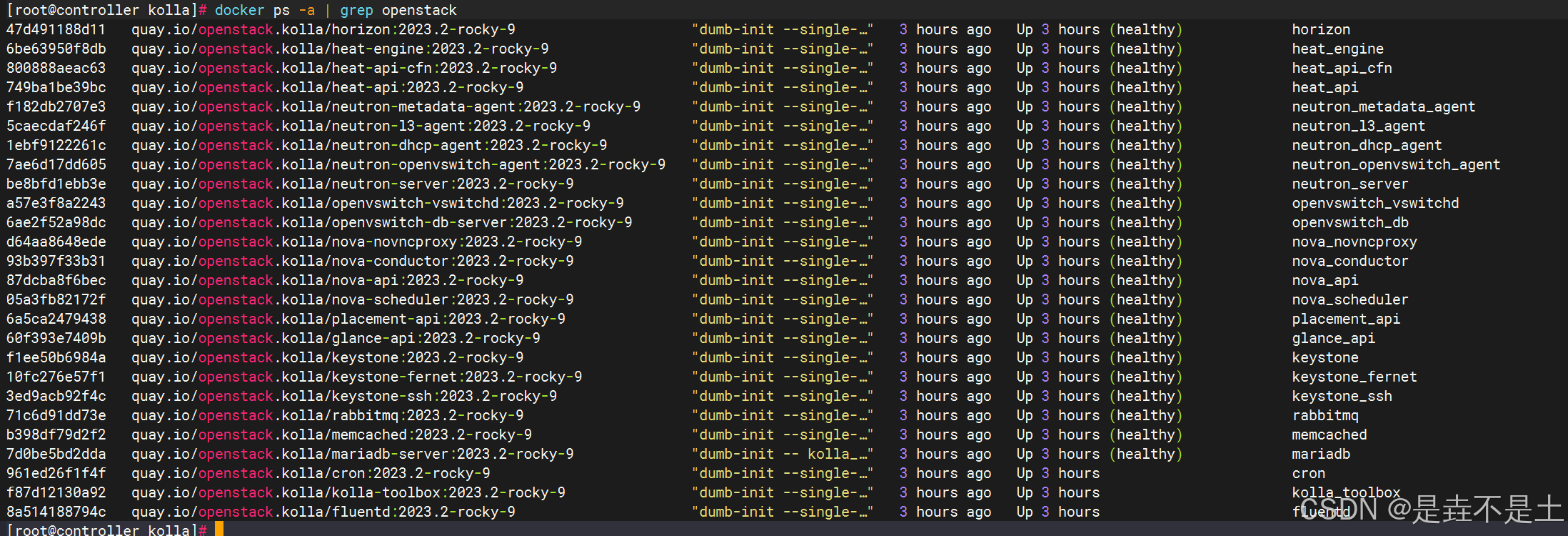
Task: Click the openvswitch-vswitchd image name
Action: (478, 203)
